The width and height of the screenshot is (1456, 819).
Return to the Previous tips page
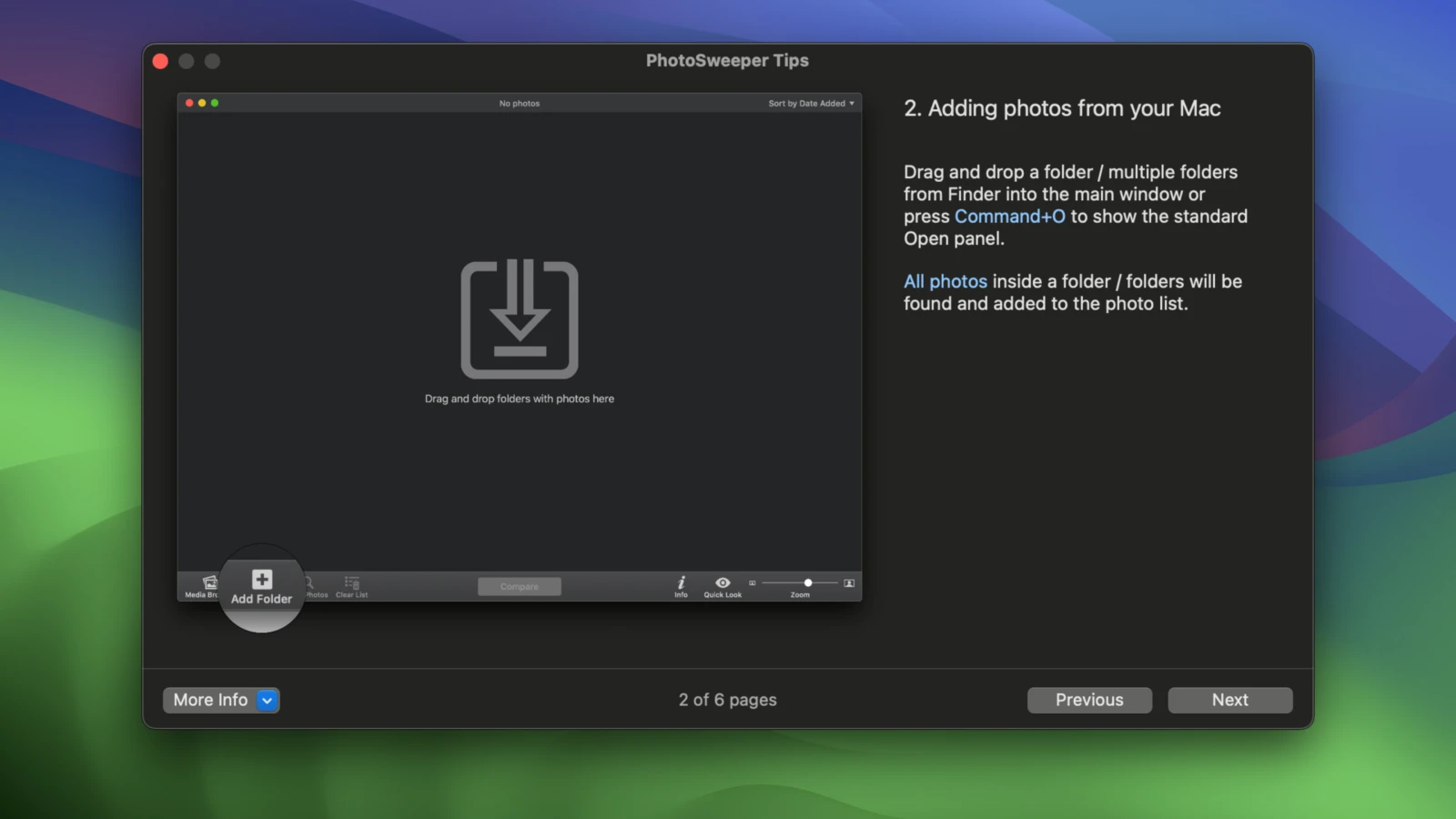(1089, 699)
